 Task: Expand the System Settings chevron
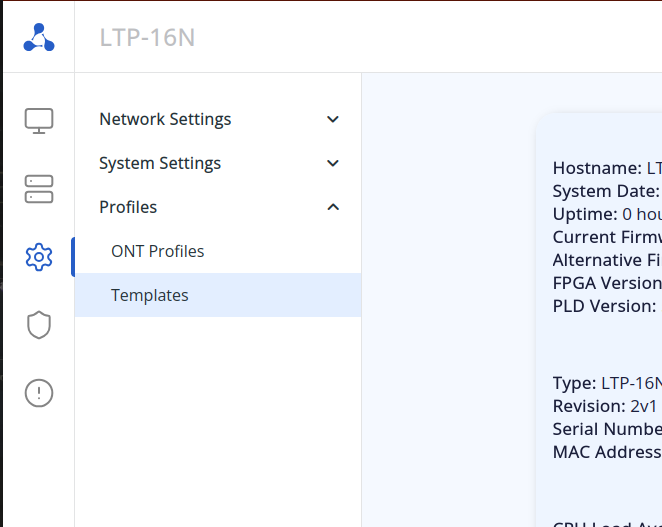(x=333, y=164)
